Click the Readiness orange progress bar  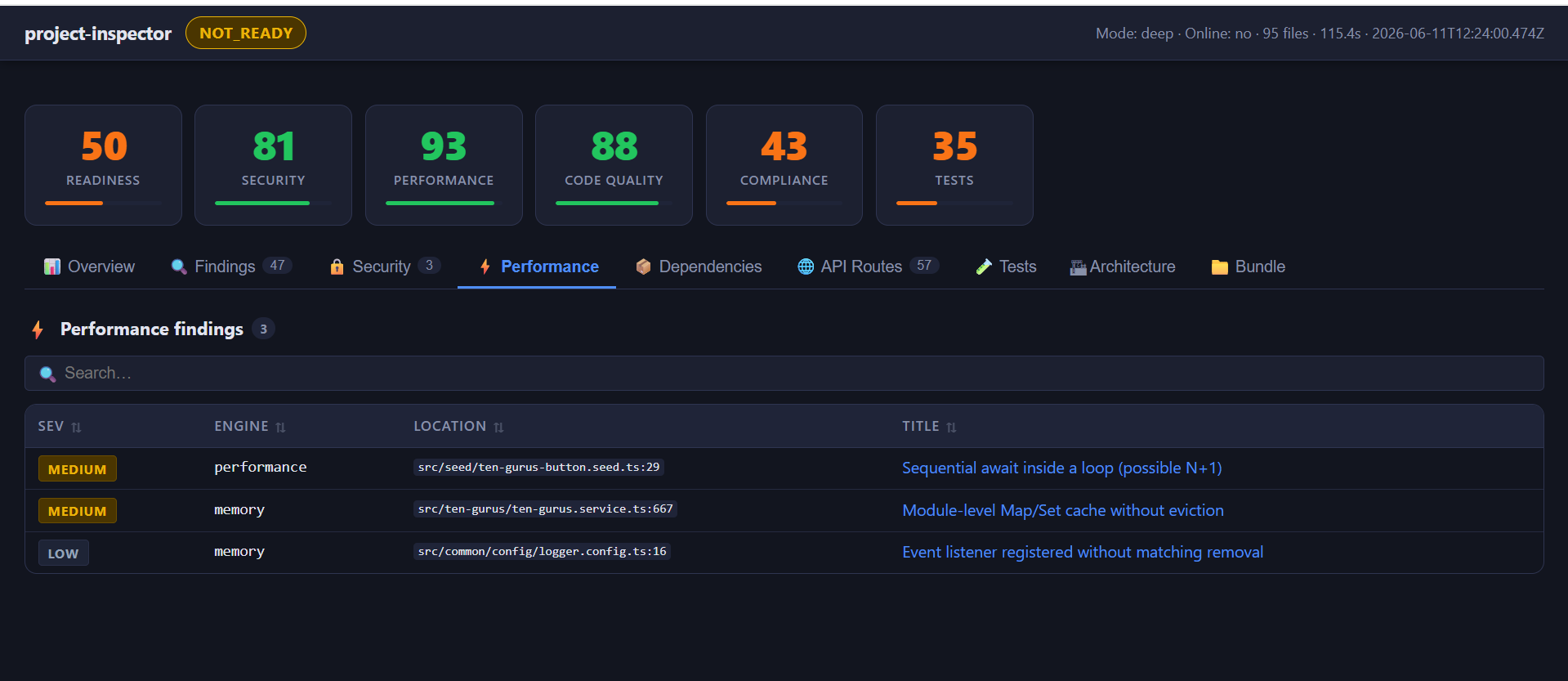point(74,203)
